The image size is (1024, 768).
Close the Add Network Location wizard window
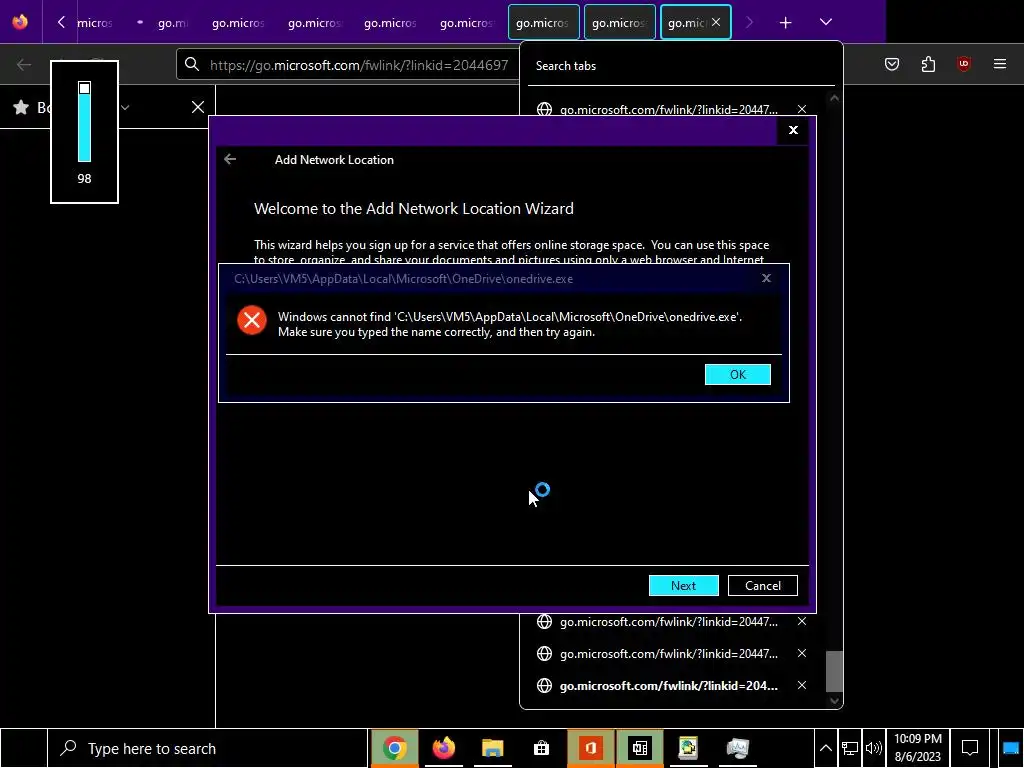tap(793, 130)
